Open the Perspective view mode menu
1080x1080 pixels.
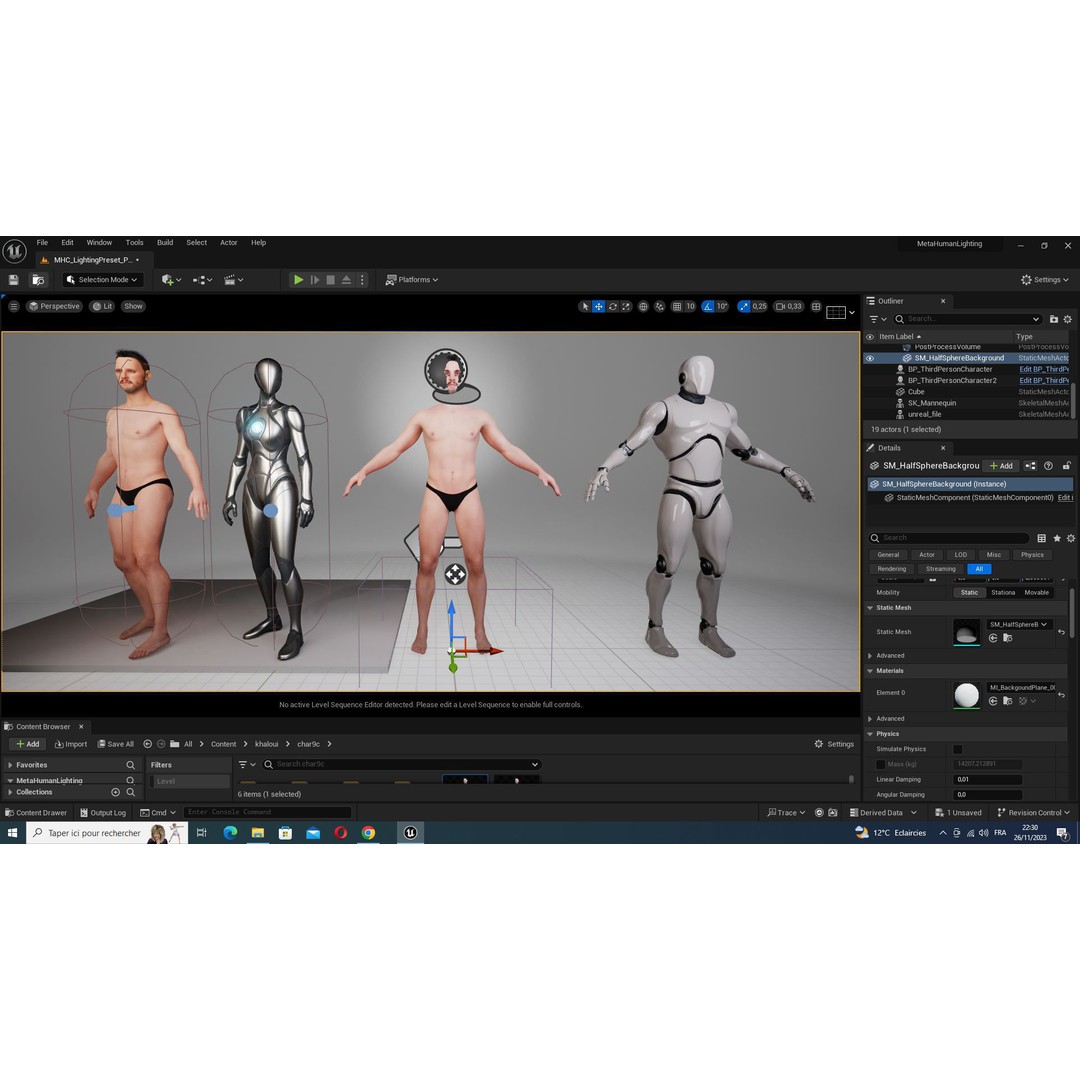point(54,307)
